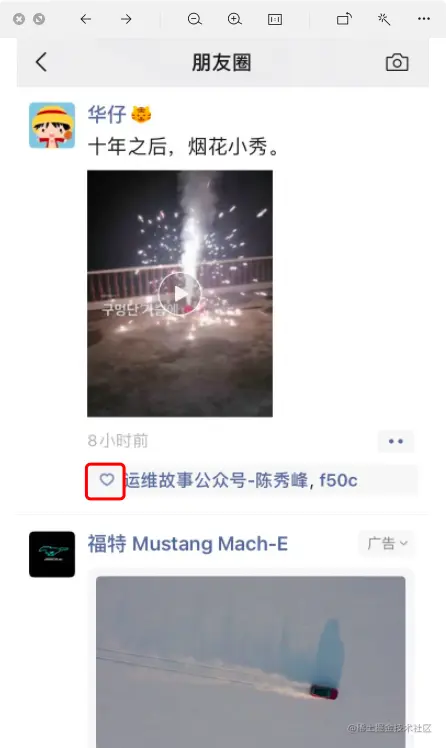Screen dimensions: 446x748
Task: Open f50c liker profile link
Action: pos(338,480)
